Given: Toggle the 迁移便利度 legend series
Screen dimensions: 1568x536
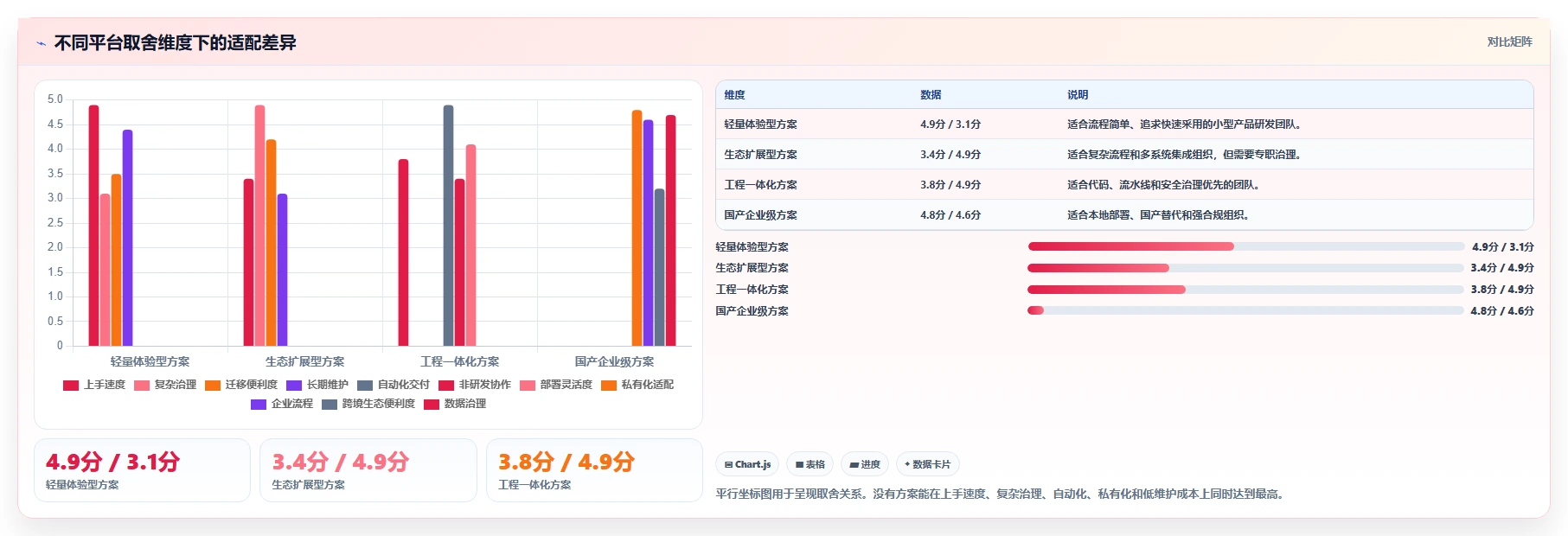Looking at the screenshot, I should (x=241, y=385).
